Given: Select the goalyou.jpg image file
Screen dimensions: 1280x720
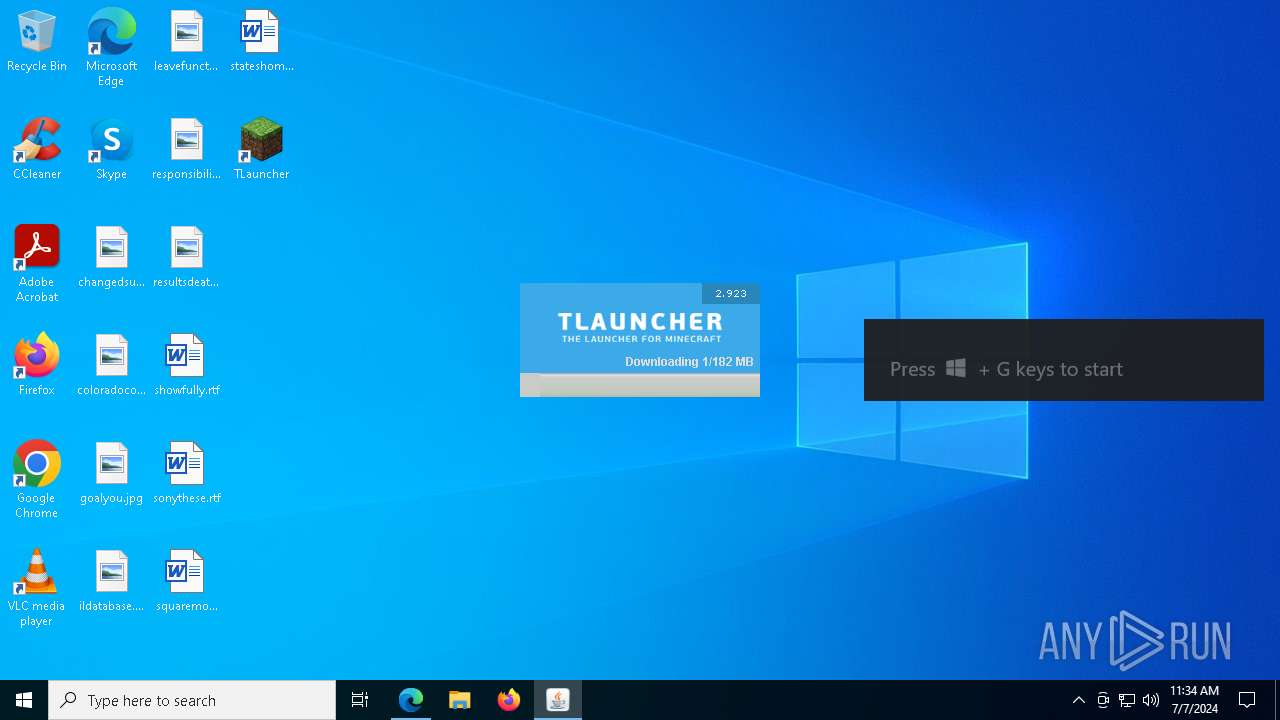Looking at the screenshot, I should coord(111,474).
